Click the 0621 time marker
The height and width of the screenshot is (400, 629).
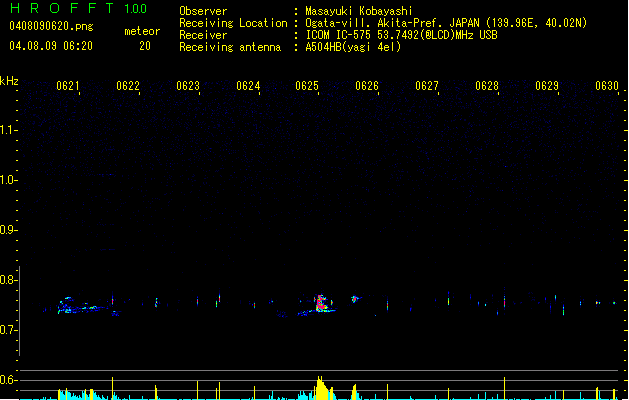pyautogui.click(x=67, y=86)
